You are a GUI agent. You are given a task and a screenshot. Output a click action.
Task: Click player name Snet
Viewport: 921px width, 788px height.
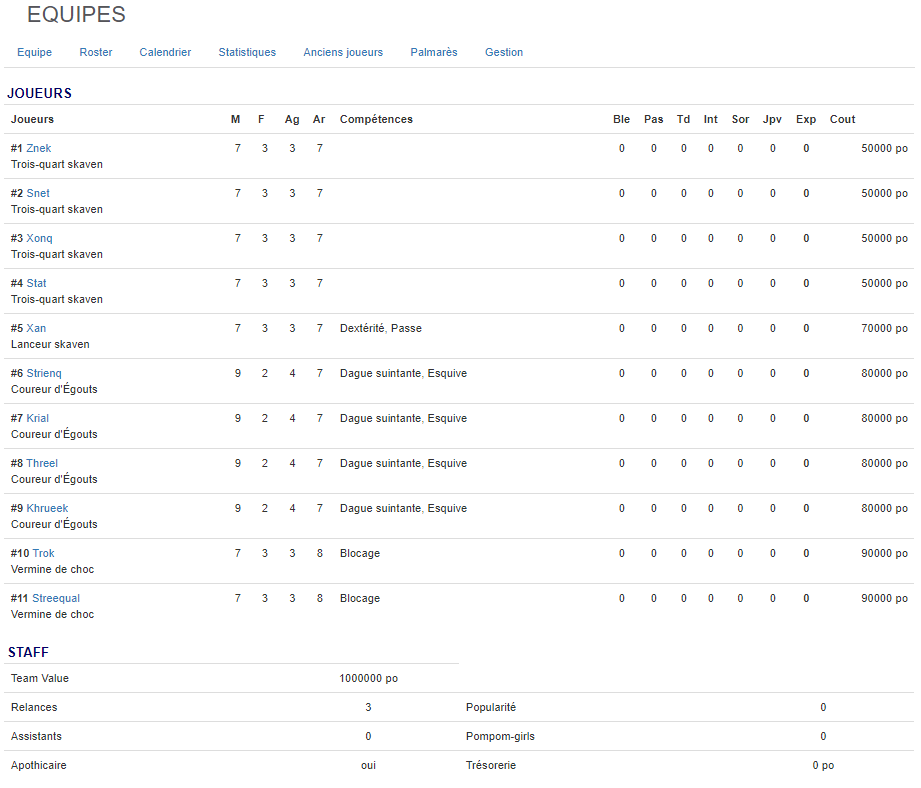click(38, 193)
